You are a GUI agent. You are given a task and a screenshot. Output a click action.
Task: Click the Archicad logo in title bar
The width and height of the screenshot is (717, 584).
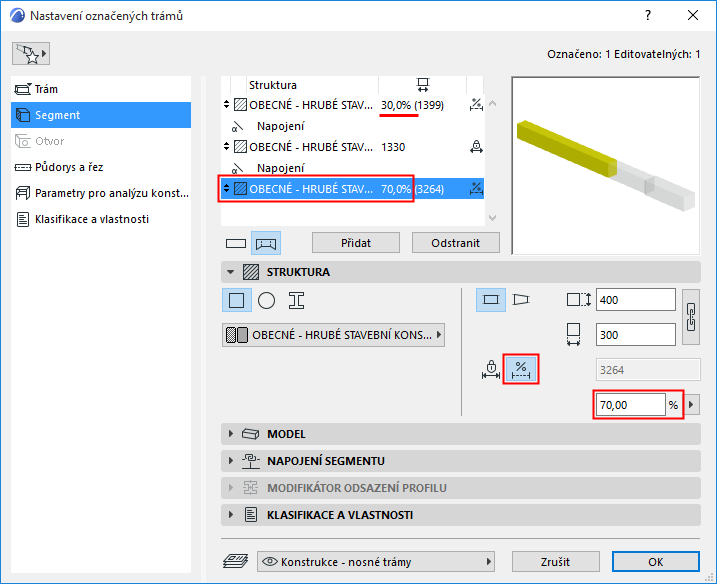pyautogui.click(x=17, y=16)
